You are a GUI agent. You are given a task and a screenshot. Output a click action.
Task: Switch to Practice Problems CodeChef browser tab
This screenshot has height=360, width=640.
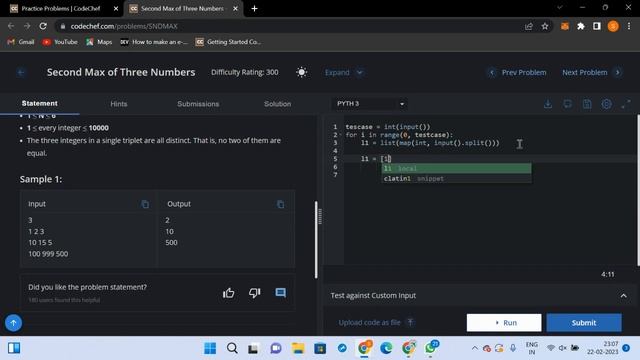tap(60, 9)
